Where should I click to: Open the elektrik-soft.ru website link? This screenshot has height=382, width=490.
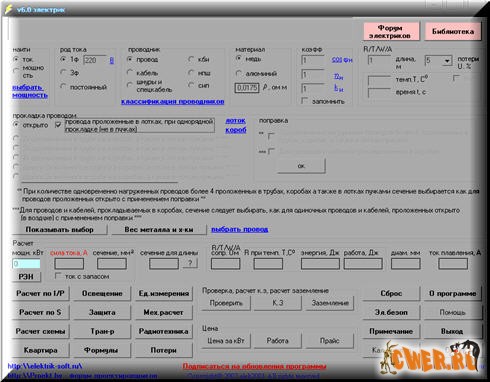click(45, 366)
